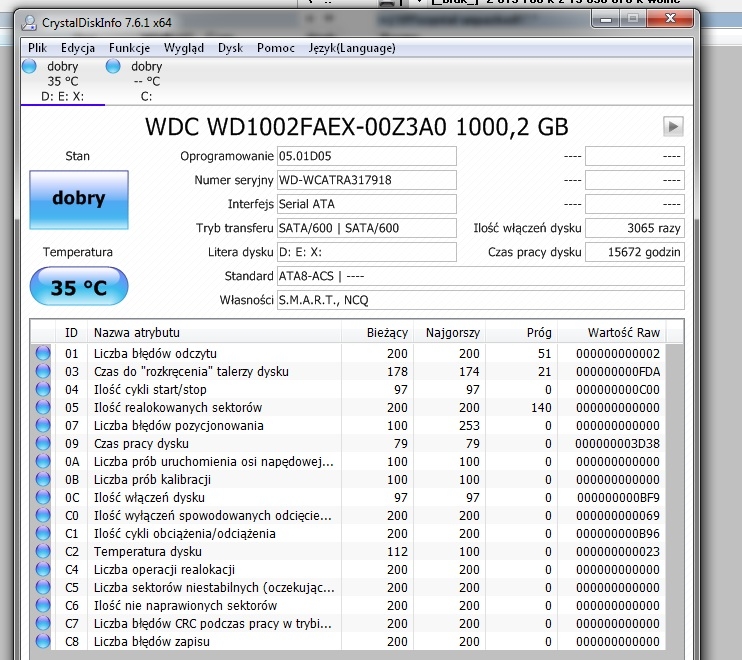742x660 pixels.
Task: Click the status icon for attribute C2
Action: click(43, 551)
